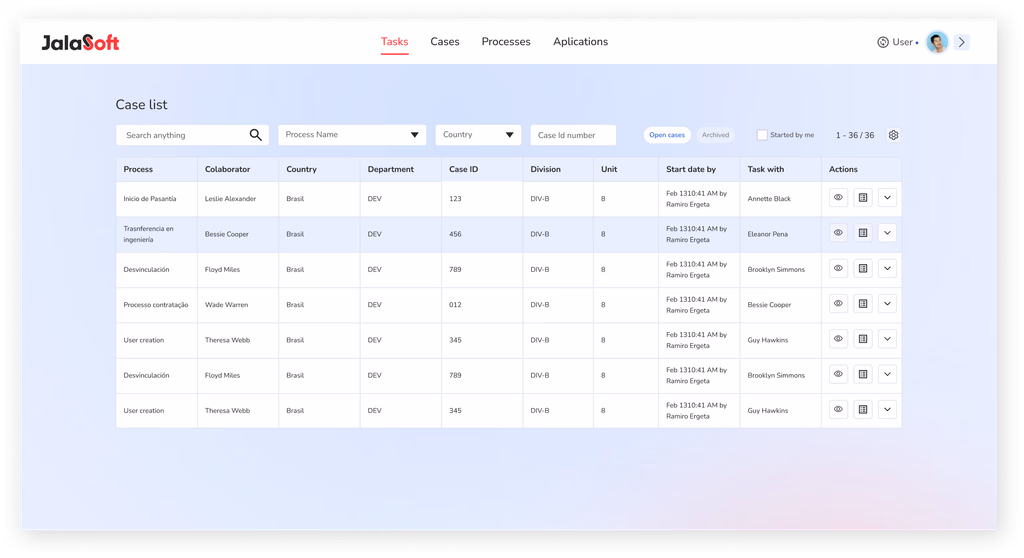Image resolution: width=1024 pixels, height=558 pixels.
Task: Click the case ID 123 cell
Action: coord(482,199)
